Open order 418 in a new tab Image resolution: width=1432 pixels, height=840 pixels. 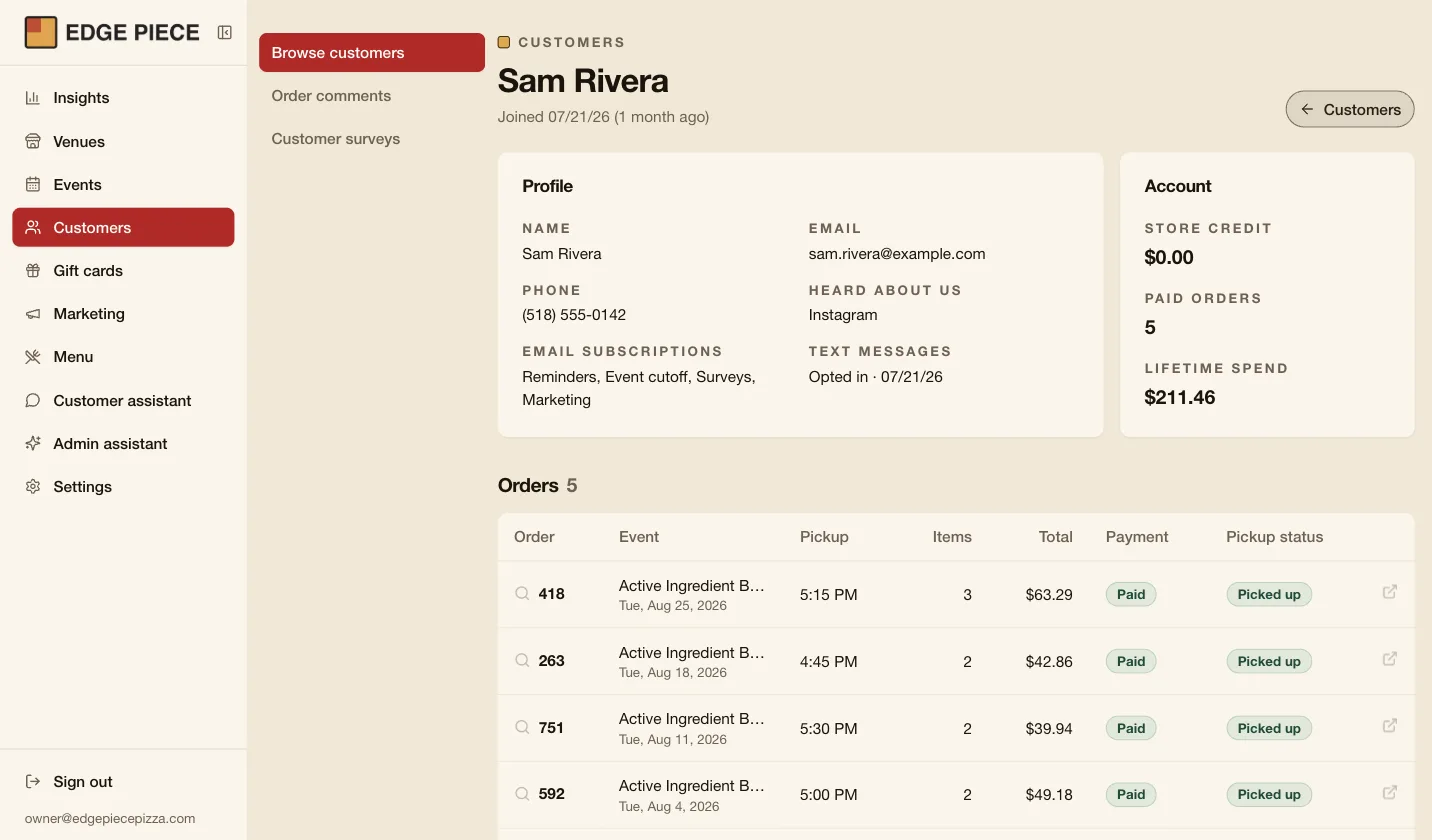pyautogui.click(x=1389, y=592)
